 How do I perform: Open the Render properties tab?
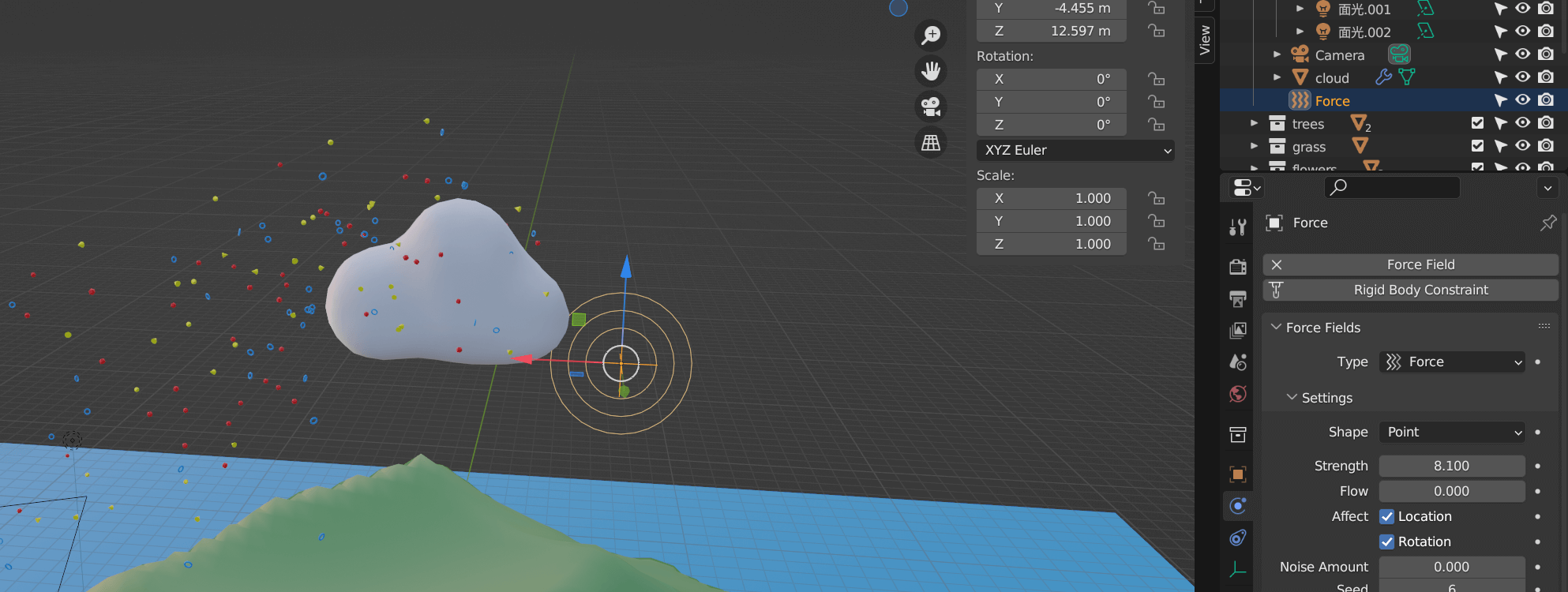point(1237,267)
